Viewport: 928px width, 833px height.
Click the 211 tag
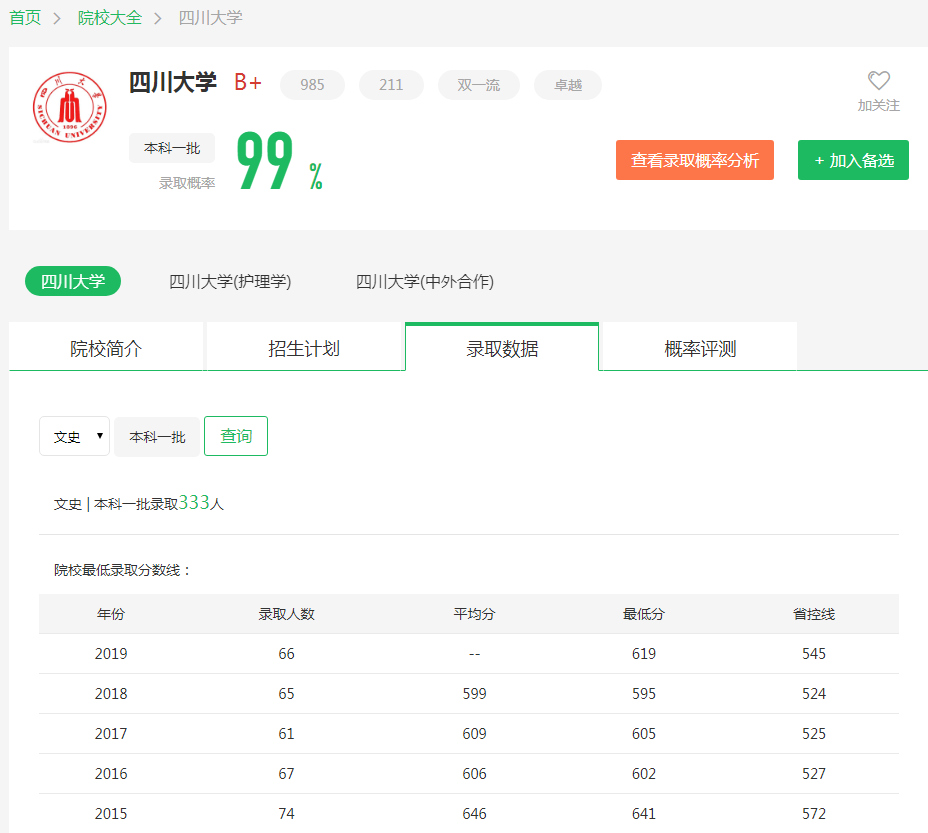click(x=391, y=85)
